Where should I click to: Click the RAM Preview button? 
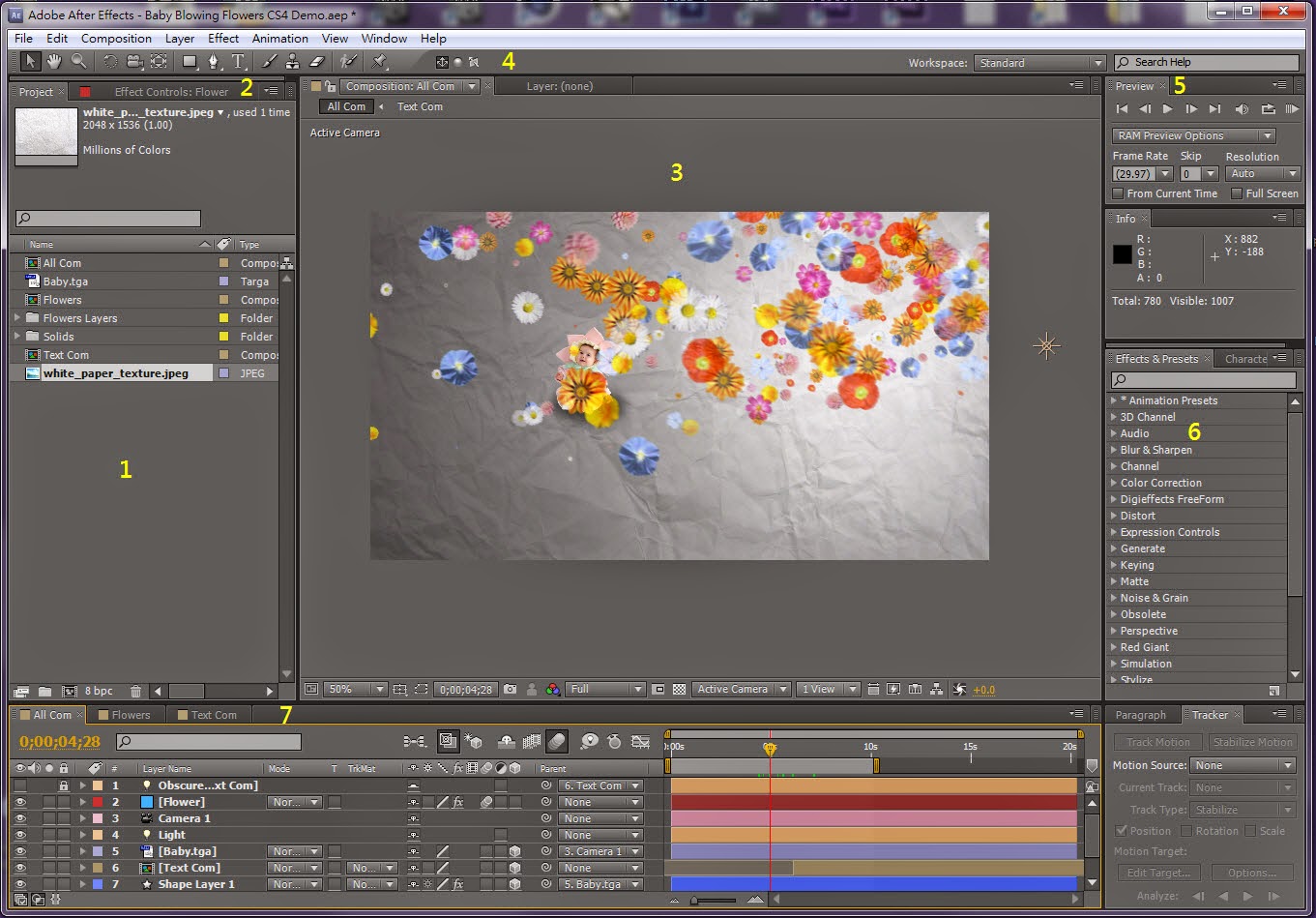pyautogui.click(x=1292, y=109)
